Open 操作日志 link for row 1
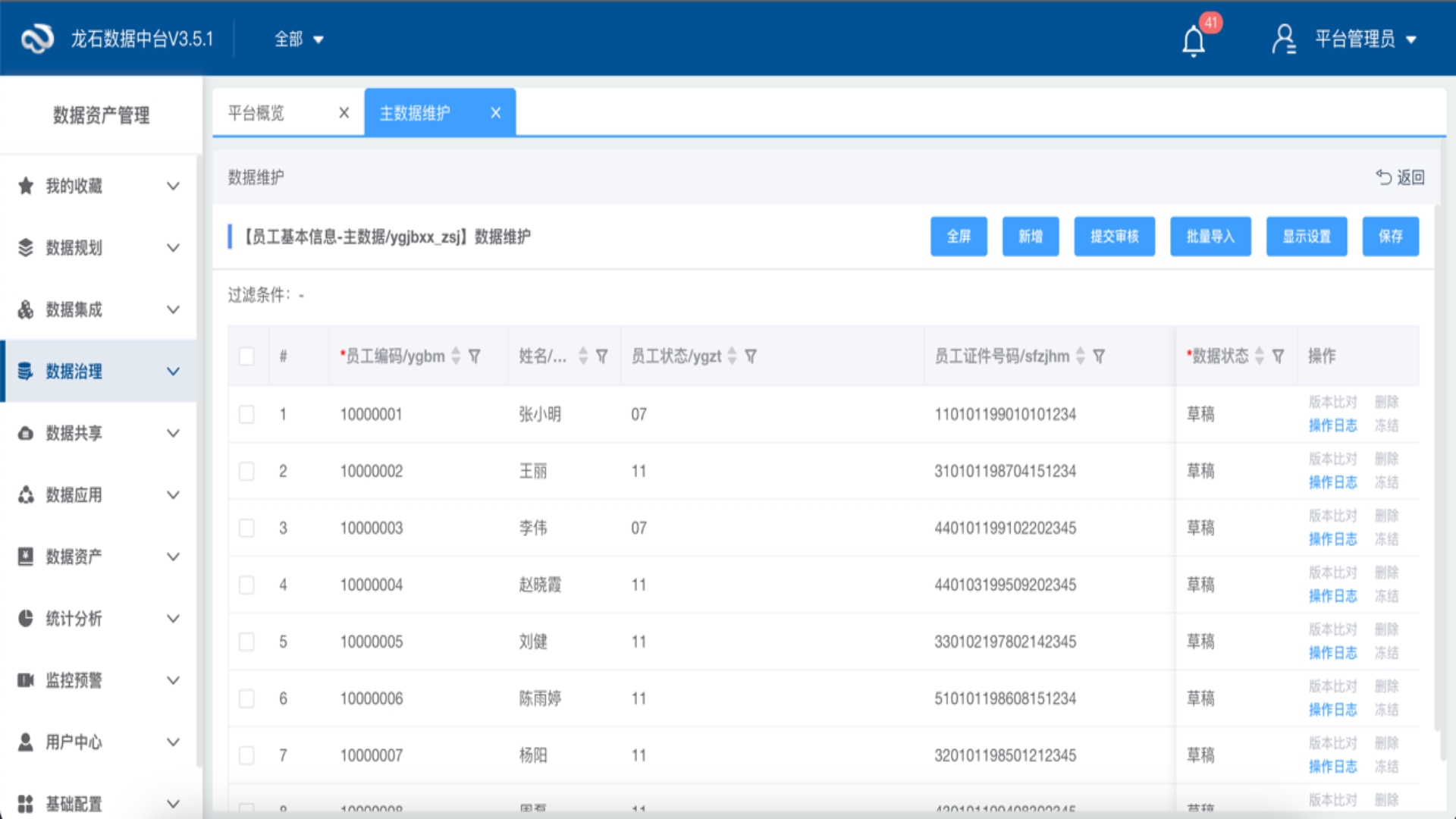 pos(1332,425)
